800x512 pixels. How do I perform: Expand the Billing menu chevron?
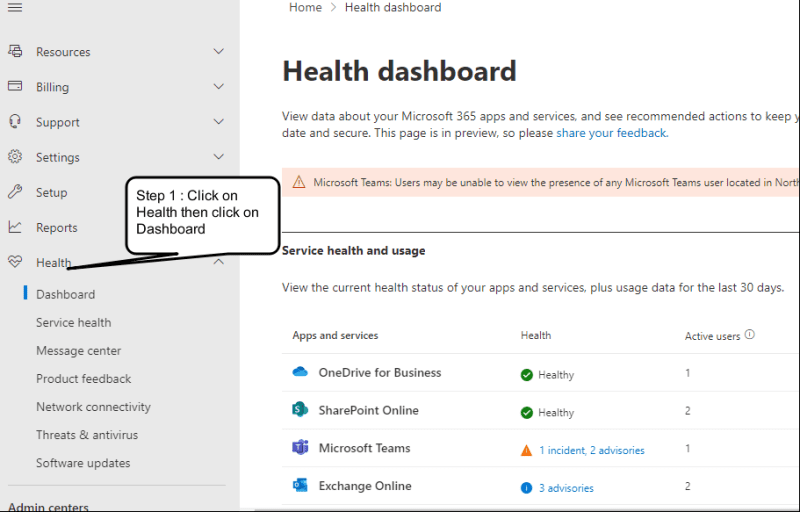(218, 87)
